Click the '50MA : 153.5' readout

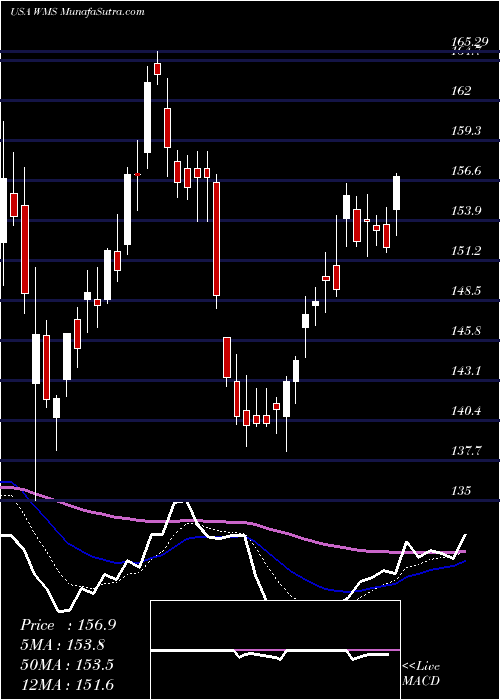tap(67, 664)
